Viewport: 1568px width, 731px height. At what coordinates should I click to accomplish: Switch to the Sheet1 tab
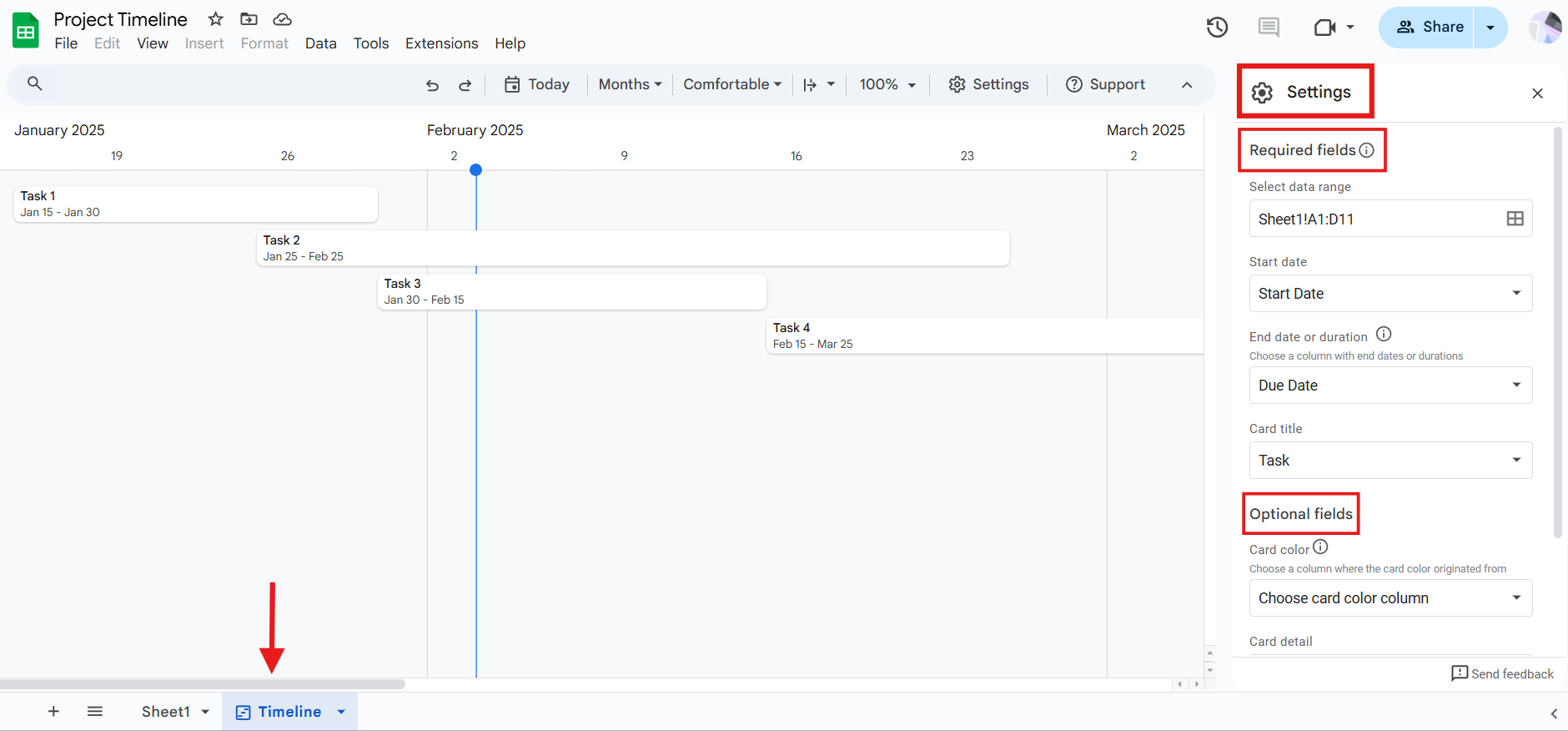pos(165,712)
